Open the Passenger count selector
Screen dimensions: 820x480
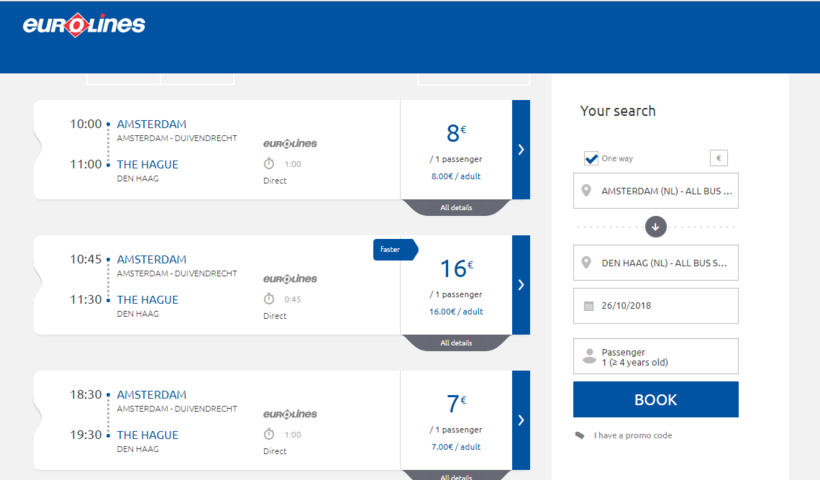[x=656, y=356]
